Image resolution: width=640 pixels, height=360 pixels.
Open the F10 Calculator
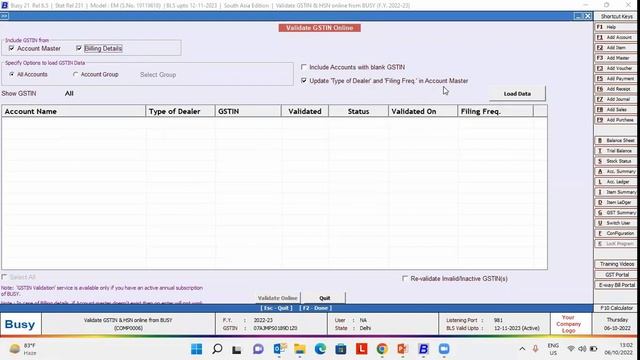(x=616, y=308)
